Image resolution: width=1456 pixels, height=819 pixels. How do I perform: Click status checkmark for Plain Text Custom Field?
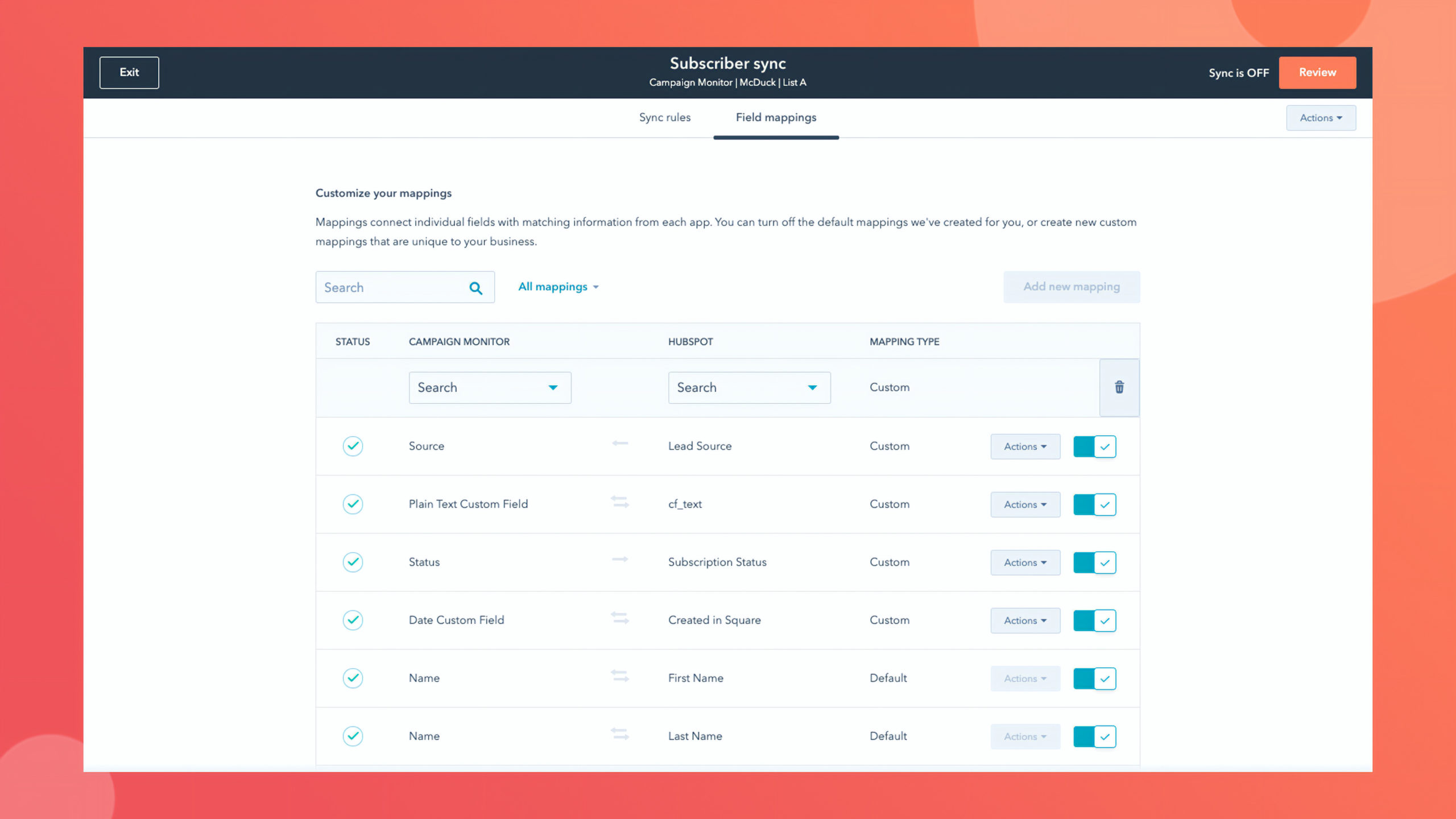pos(353,504)
